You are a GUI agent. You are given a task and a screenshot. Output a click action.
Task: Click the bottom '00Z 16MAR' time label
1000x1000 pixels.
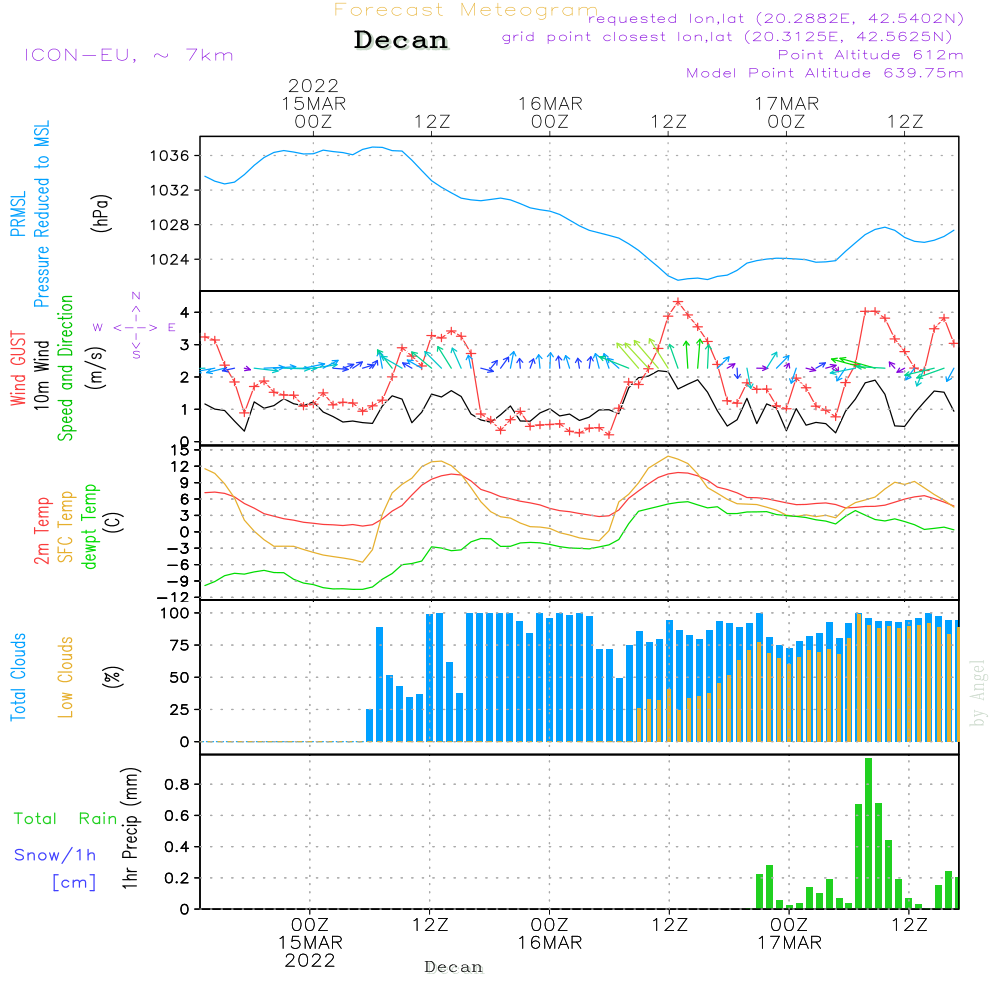[x=549, y=934]
